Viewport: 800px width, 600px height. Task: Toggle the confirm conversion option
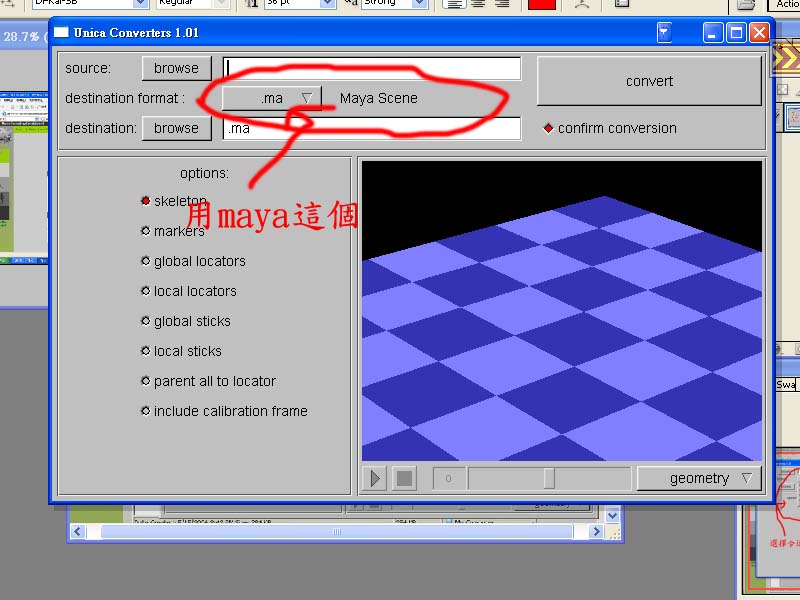(610, 128)
